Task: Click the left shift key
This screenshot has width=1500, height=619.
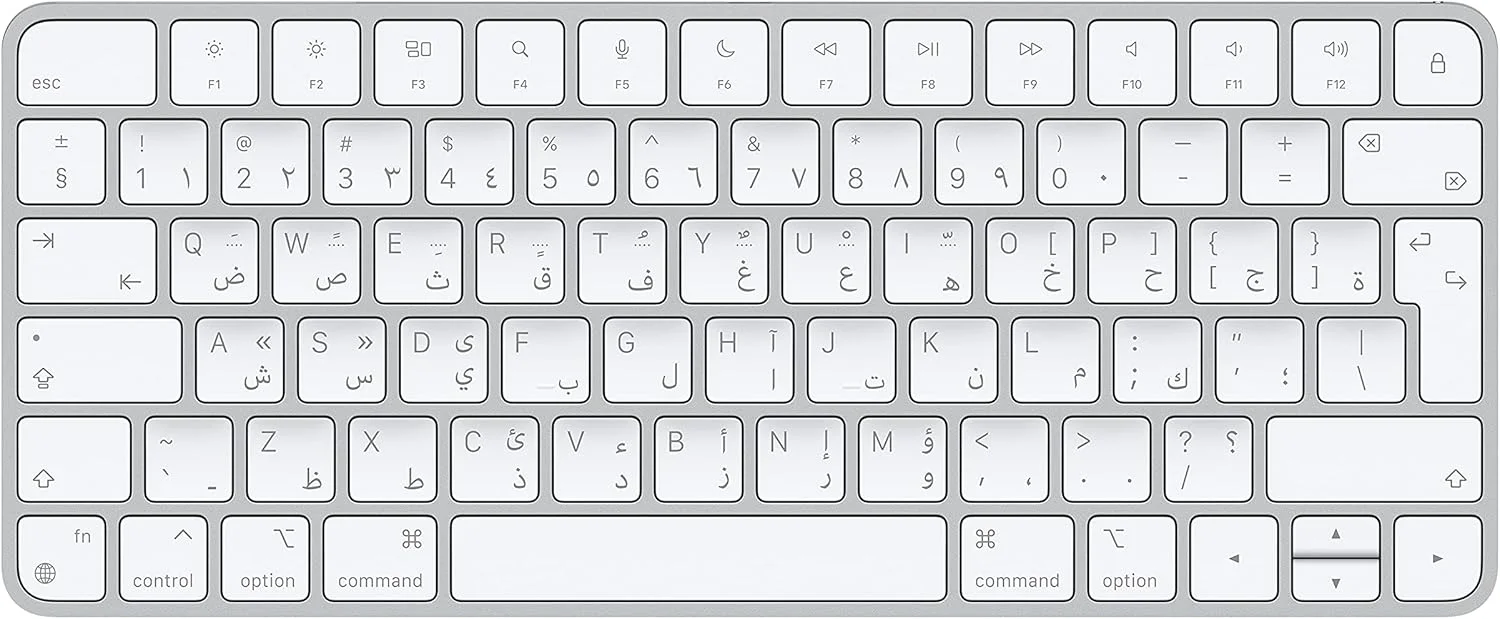Action: point(74,459)
